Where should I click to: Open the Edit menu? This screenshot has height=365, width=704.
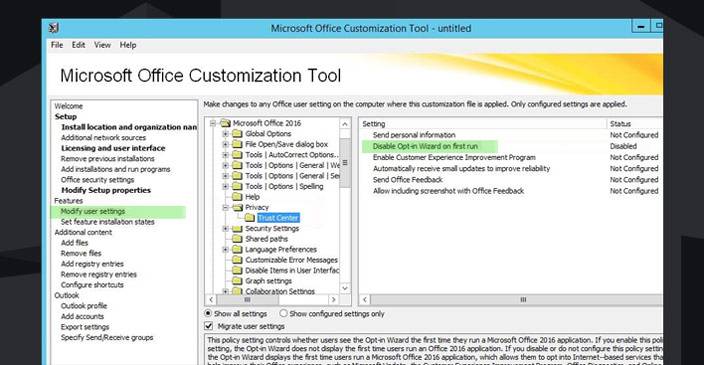(x=78, y=45)
